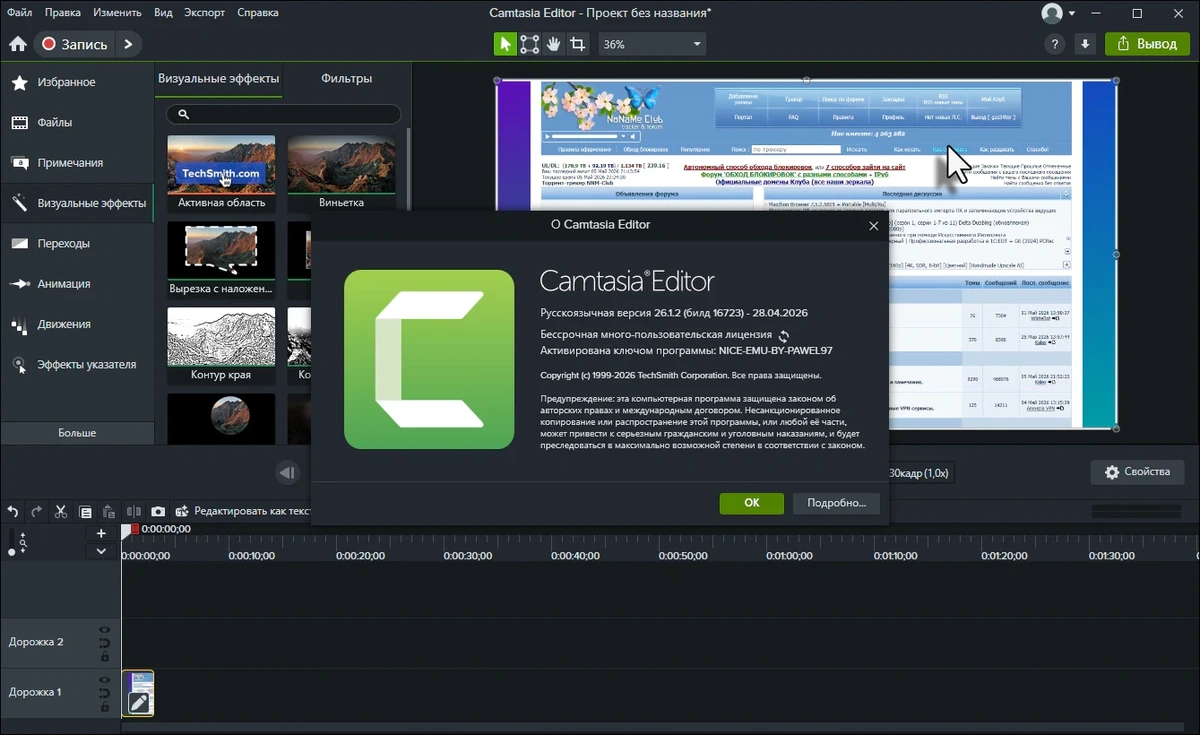The image size is (1200, 735).
Task: Switch to the Фильтры tab
Action: [x=346, y=78]
